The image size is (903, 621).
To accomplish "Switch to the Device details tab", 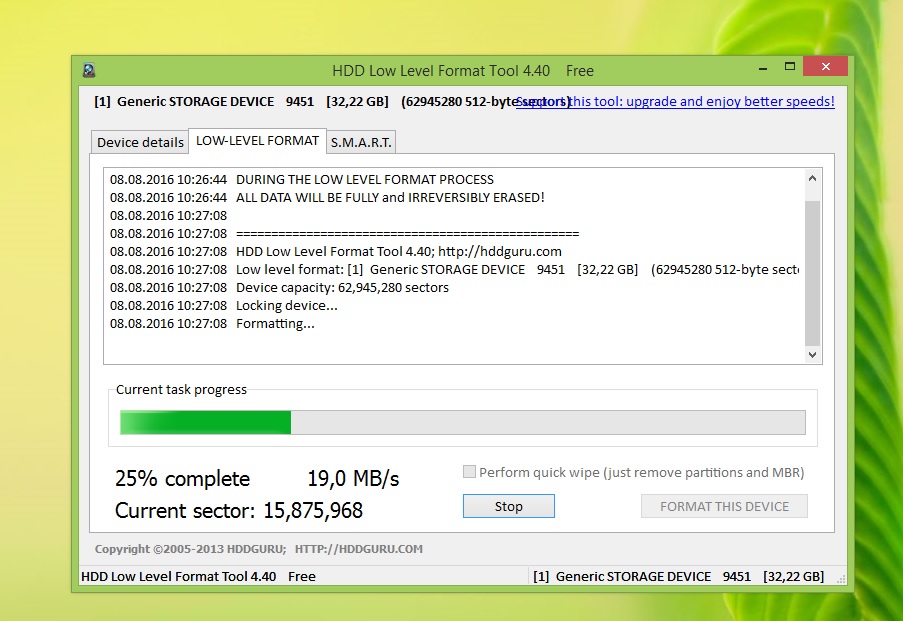I will pos(140,142).
